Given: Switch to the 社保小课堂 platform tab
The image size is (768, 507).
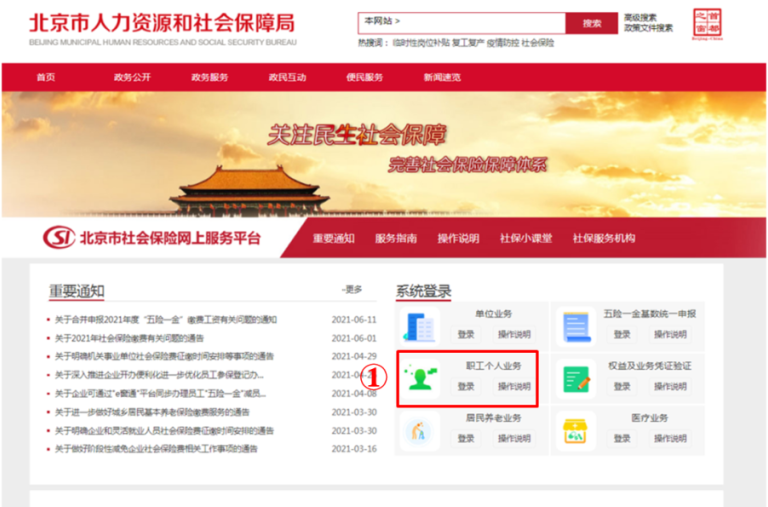Looking at the screenshot, I should (526, 239).
